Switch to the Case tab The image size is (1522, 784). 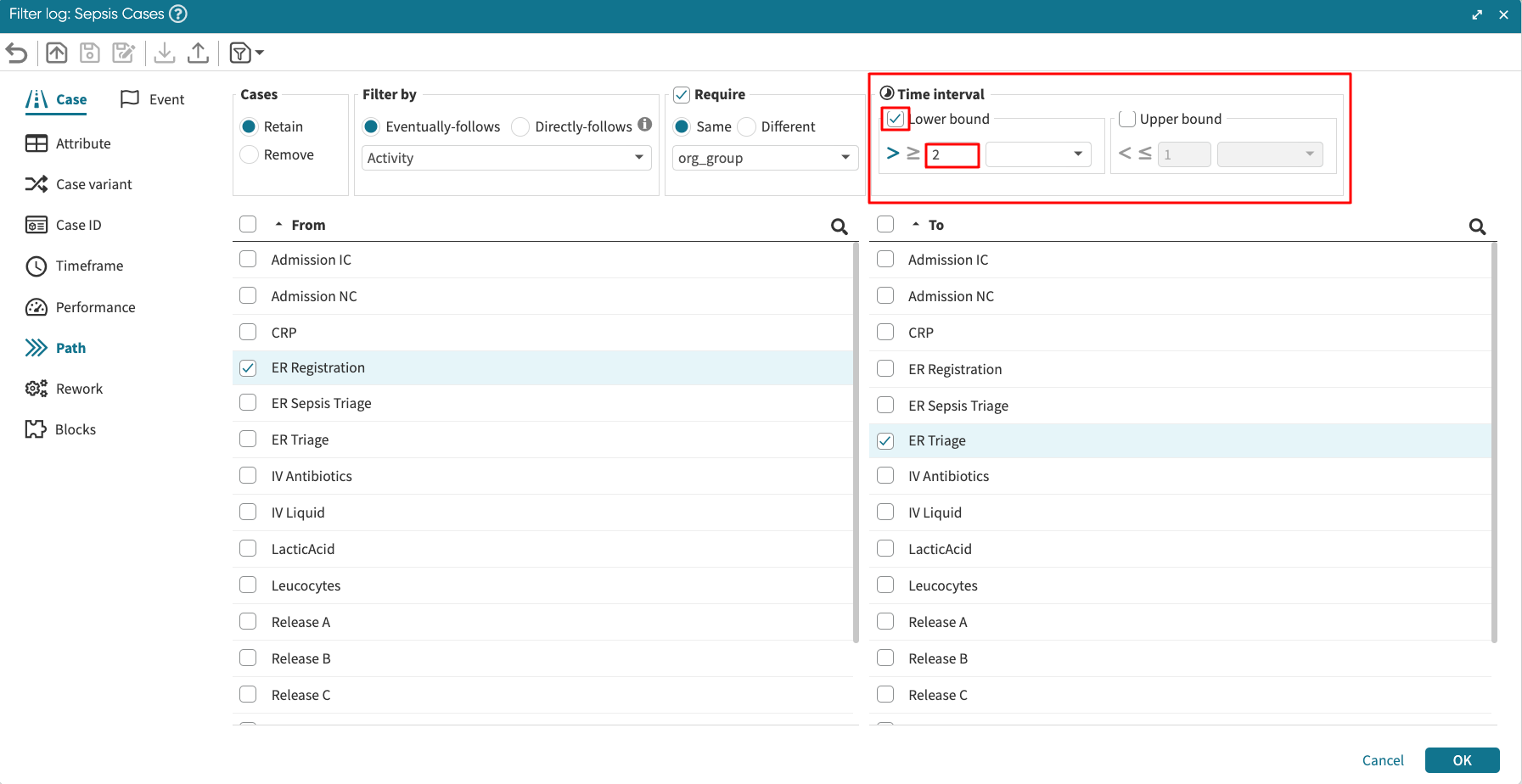point(57,99)
